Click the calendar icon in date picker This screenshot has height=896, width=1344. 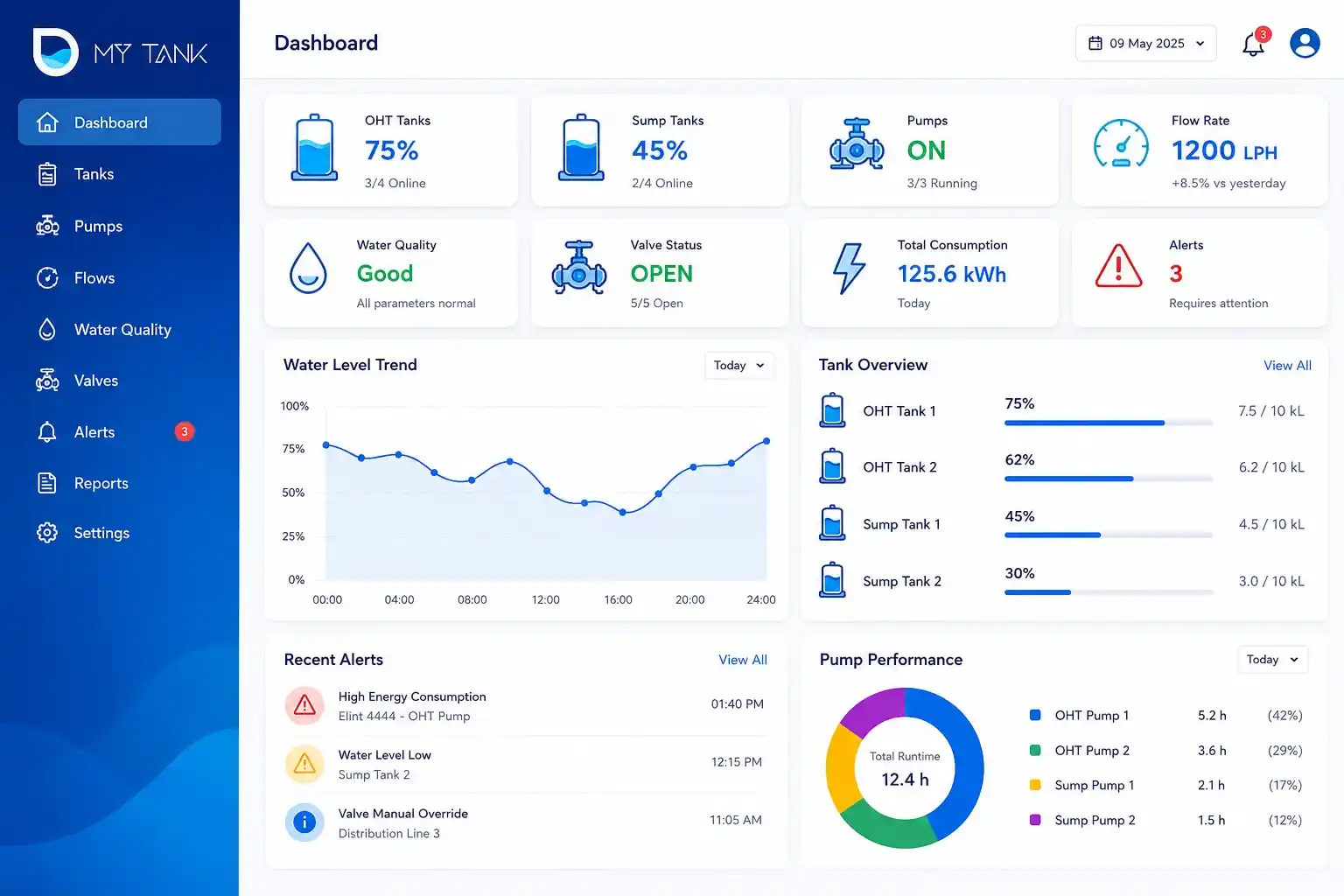tap(1095, 43)
